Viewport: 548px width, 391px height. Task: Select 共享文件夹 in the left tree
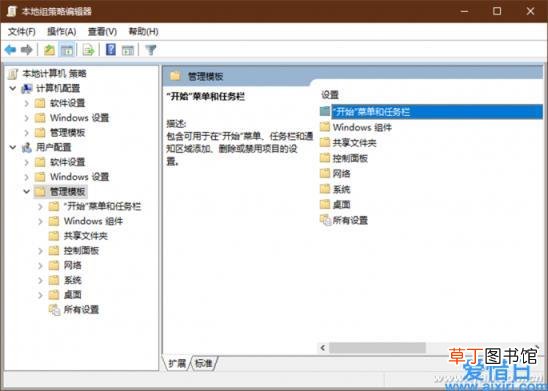[86, 236]
